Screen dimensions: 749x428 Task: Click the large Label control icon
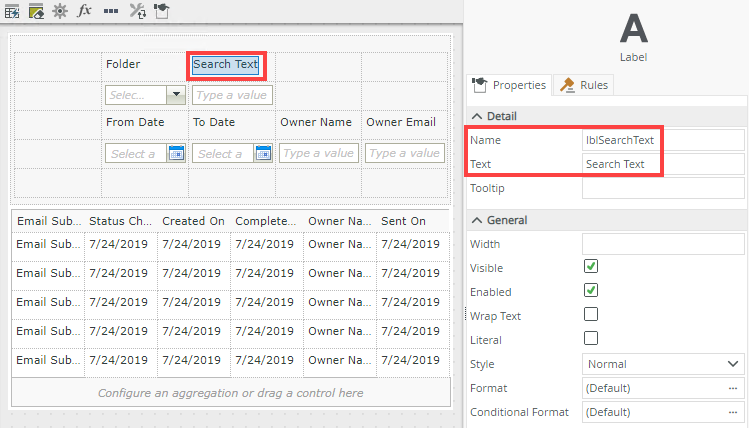[633, 29]
